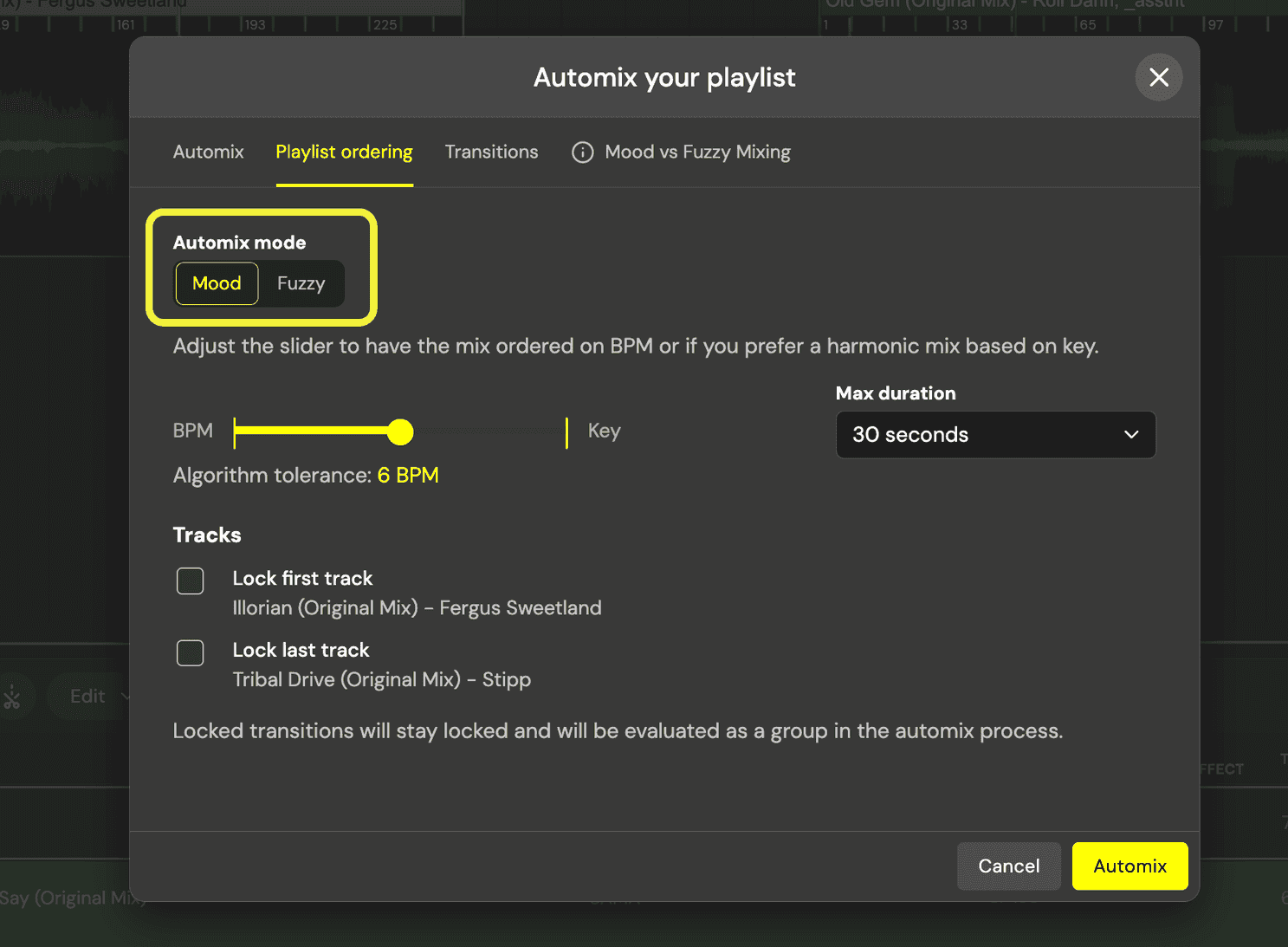
Task: Click the Key label to mix by key
Action: pyautogui.click(x=604, y=431)
